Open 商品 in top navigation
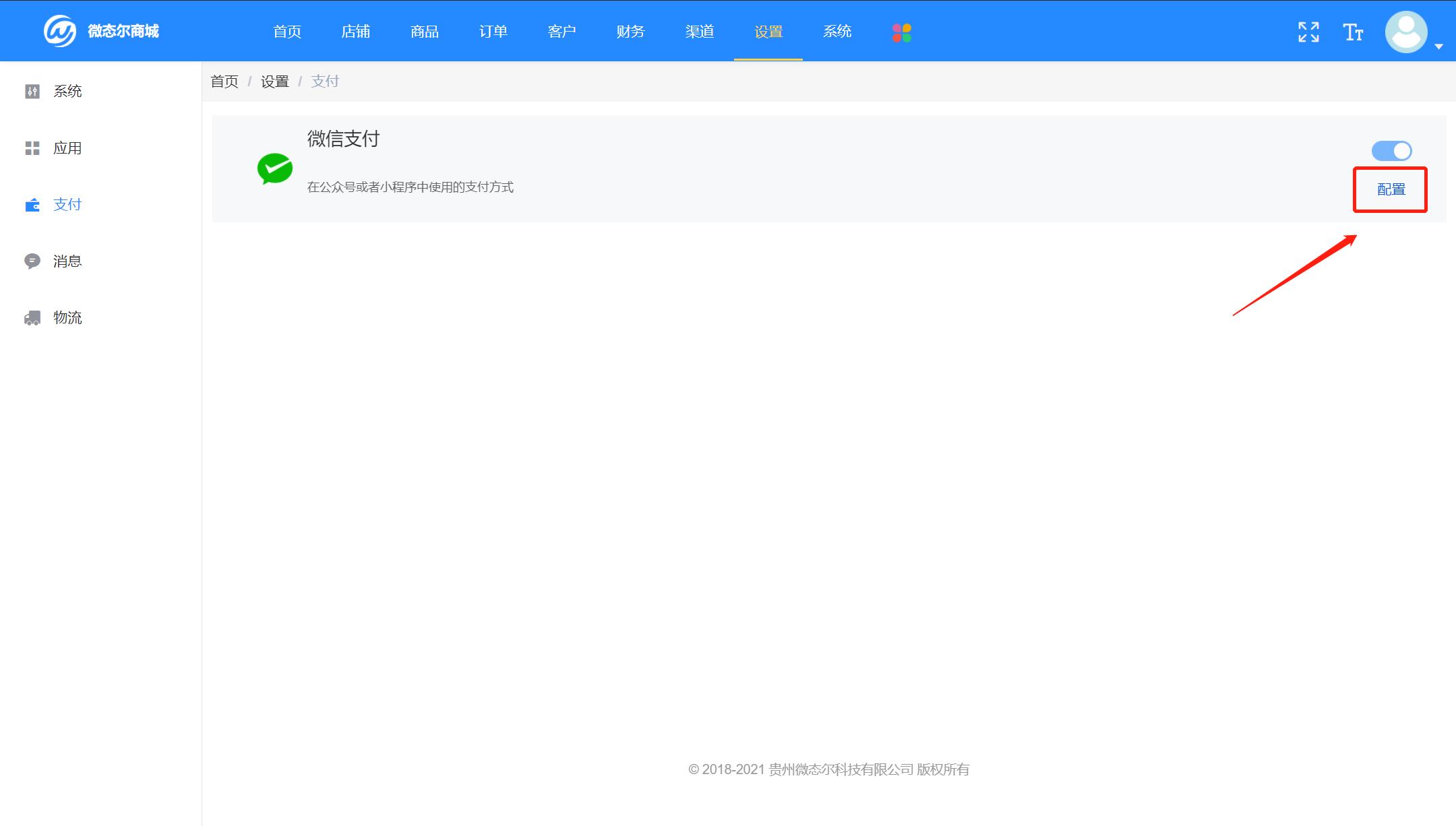The height and width of the screenshot is (826, 1456). click(x=425, y=31)
